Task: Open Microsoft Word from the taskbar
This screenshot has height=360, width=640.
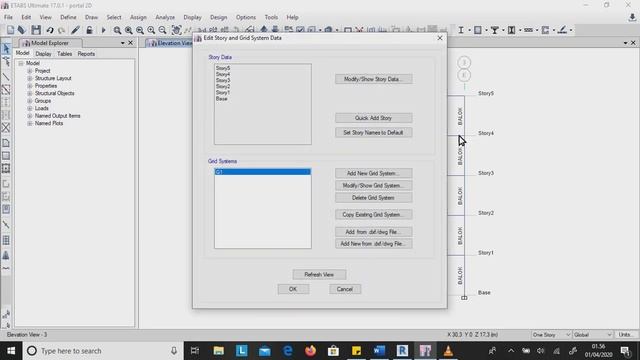Action: [379, 351]
